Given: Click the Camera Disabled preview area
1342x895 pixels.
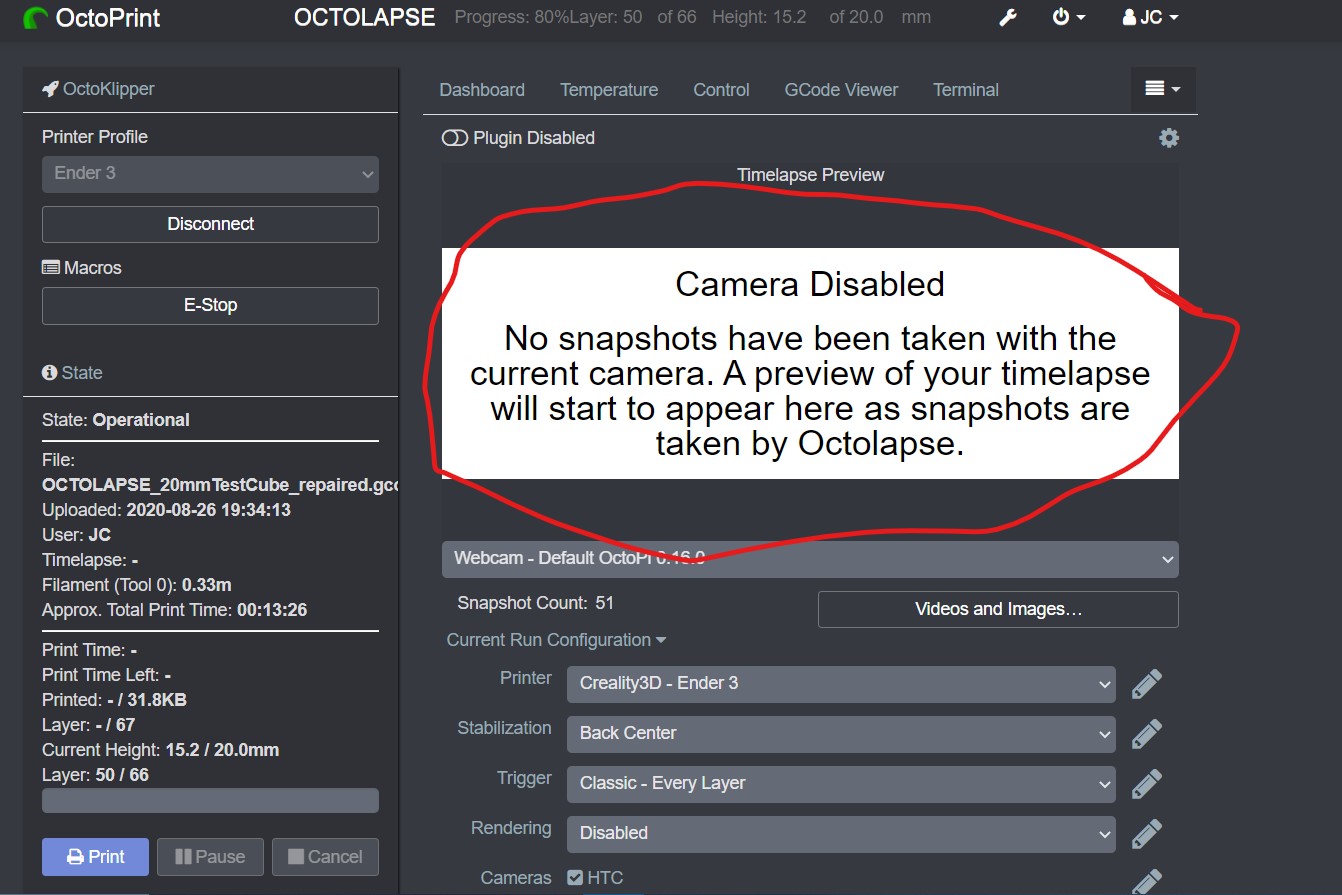Looking at the screenshot, I should (810, 364).
